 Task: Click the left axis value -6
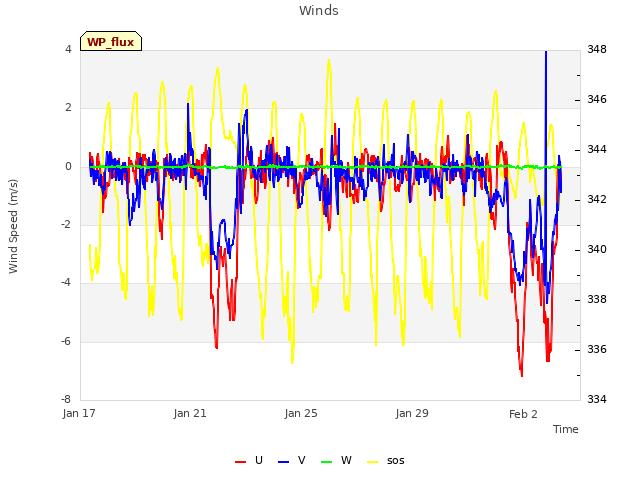point(67,341)
